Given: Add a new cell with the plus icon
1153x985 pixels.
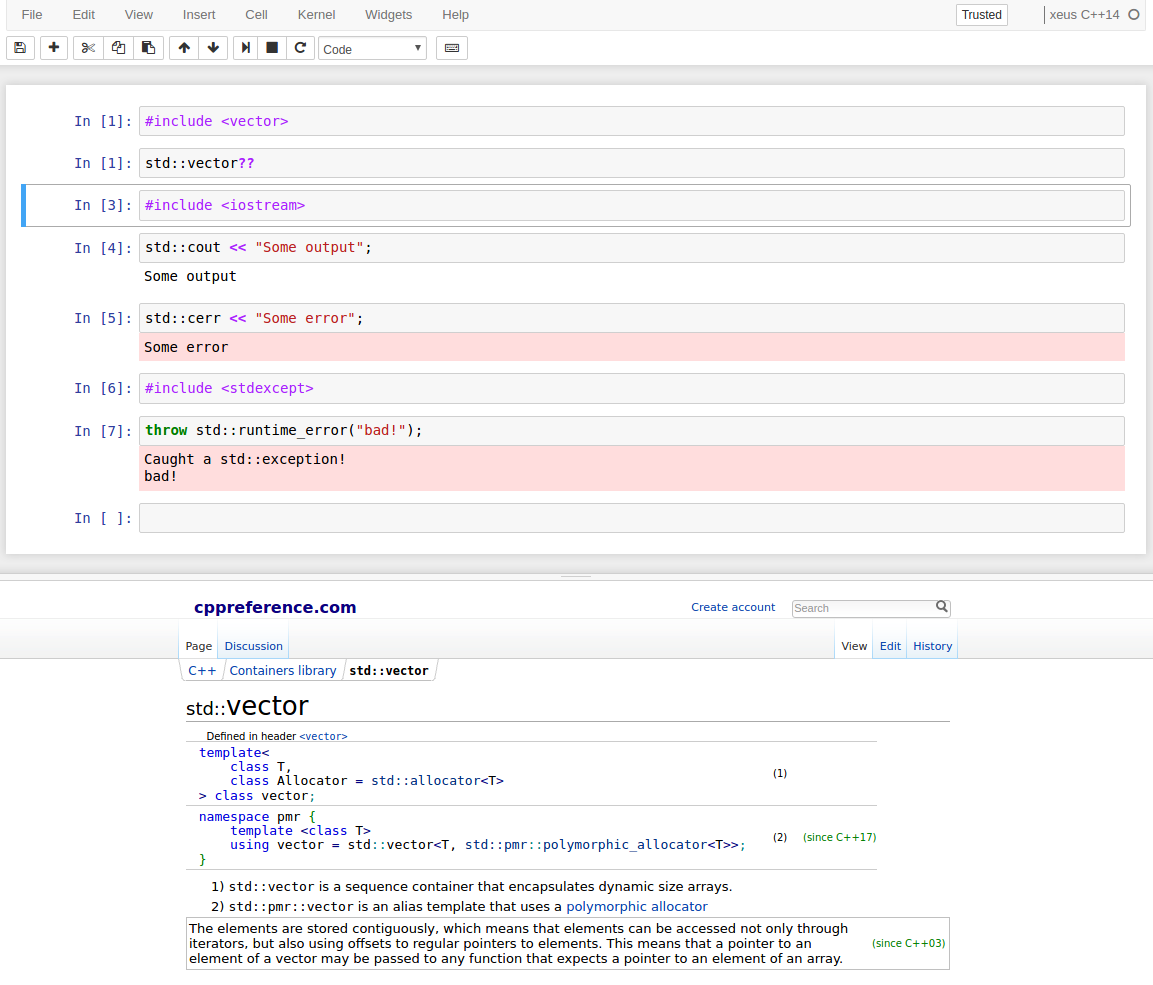Looking at the screenshot, I should [x=53, y=47].
